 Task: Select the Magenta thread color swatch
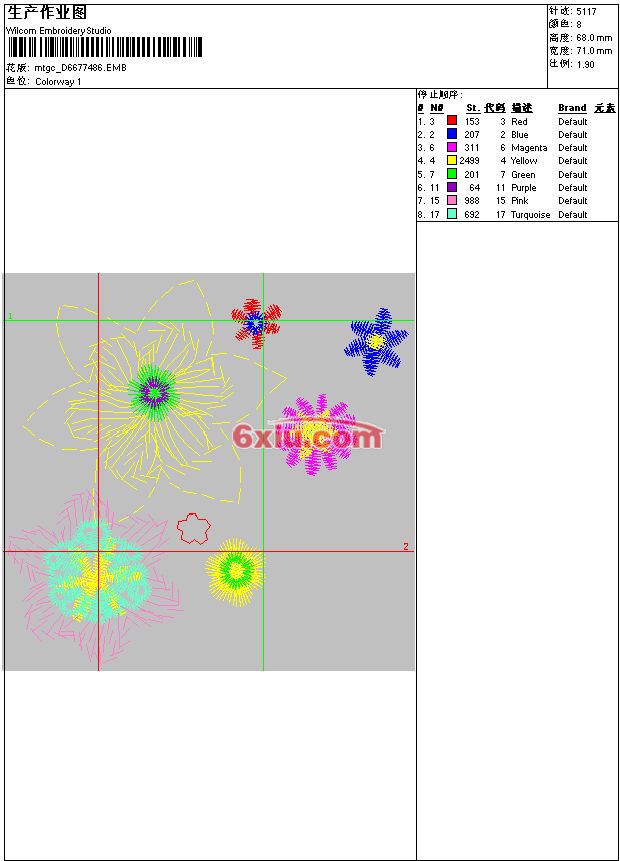[452, 147]
